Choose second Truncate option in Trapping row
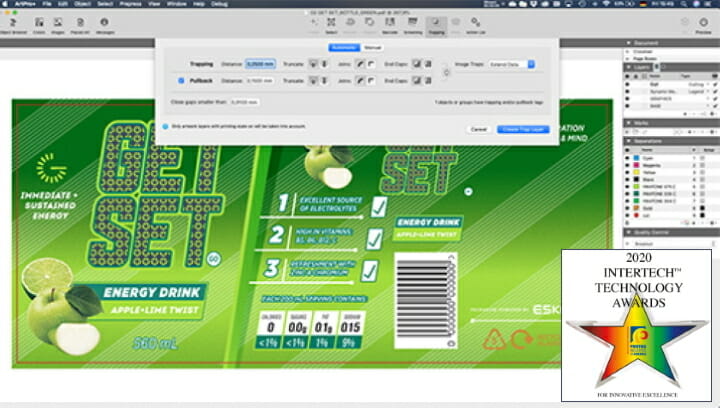Image resolution: width=720 pixels, height=408 pixels. click(324, 64)
